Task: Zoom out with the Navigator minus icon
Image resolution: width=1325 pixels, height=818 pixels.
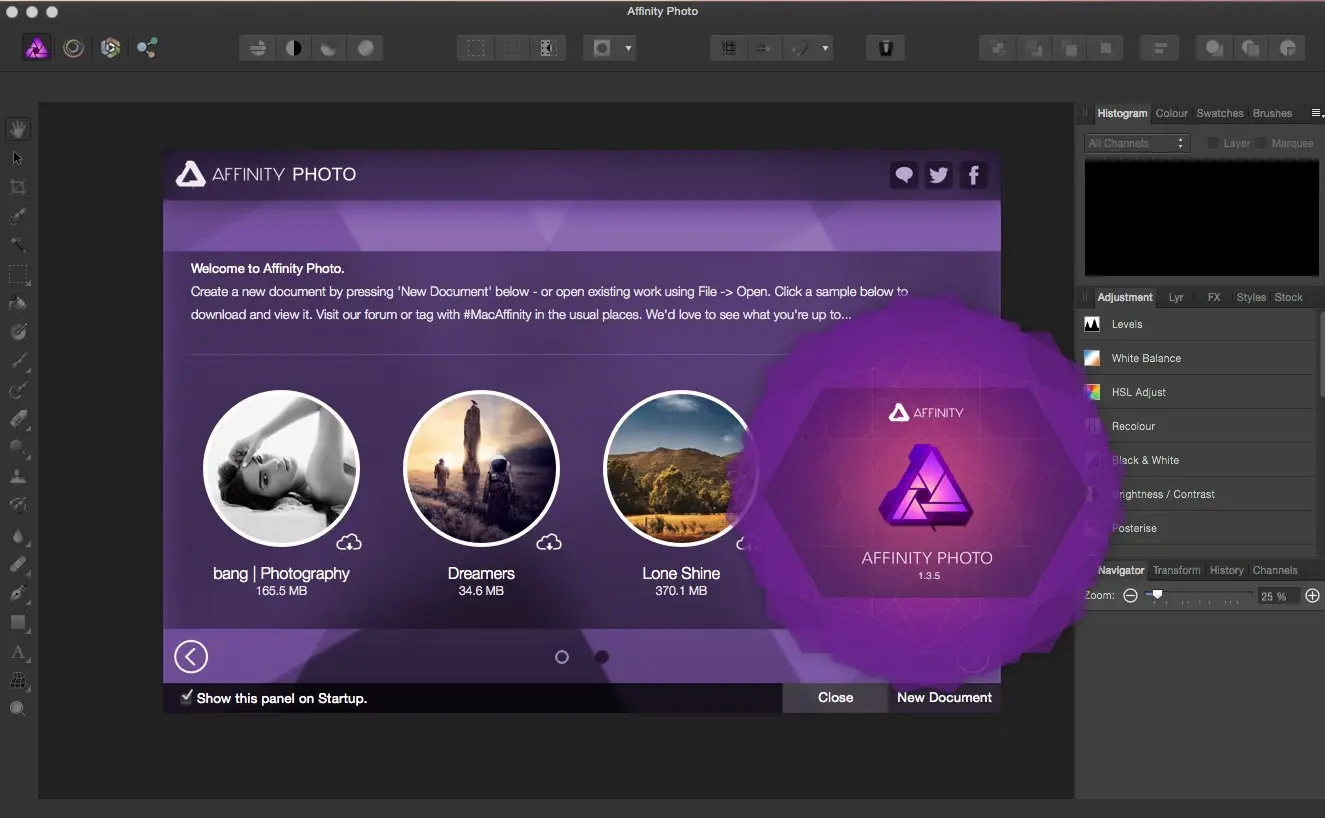Action: tap(1130, 596)
